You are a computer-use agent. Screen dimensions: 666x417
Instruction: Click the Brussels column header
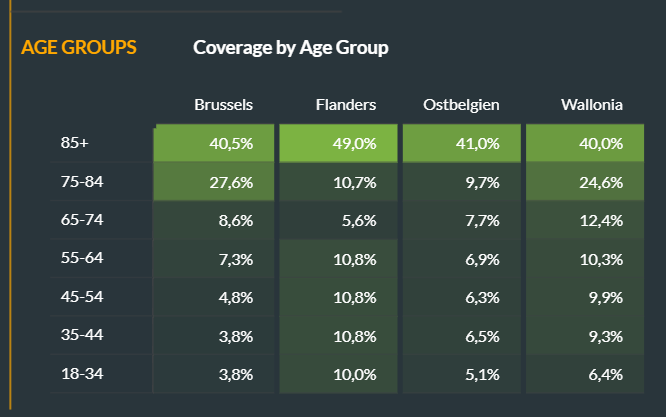223,104
